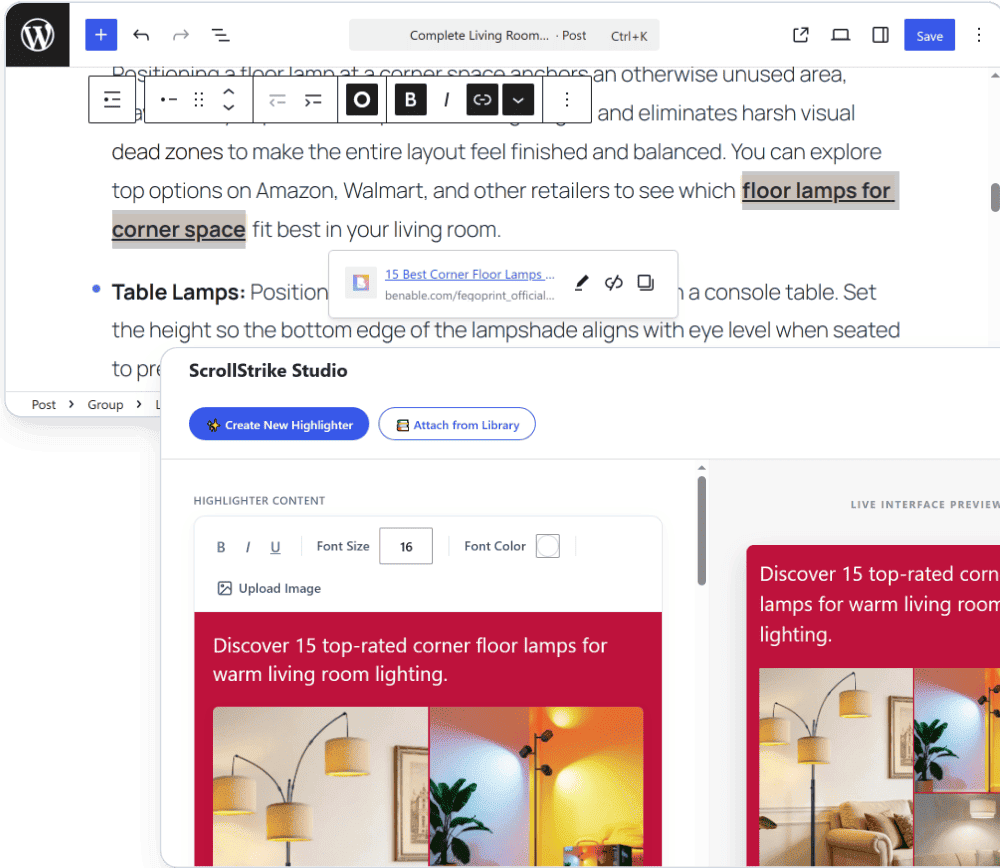Click Create New Highlighter
Image resolution: width=1000 pixels, height=868 pixels.
coord(279,424)
